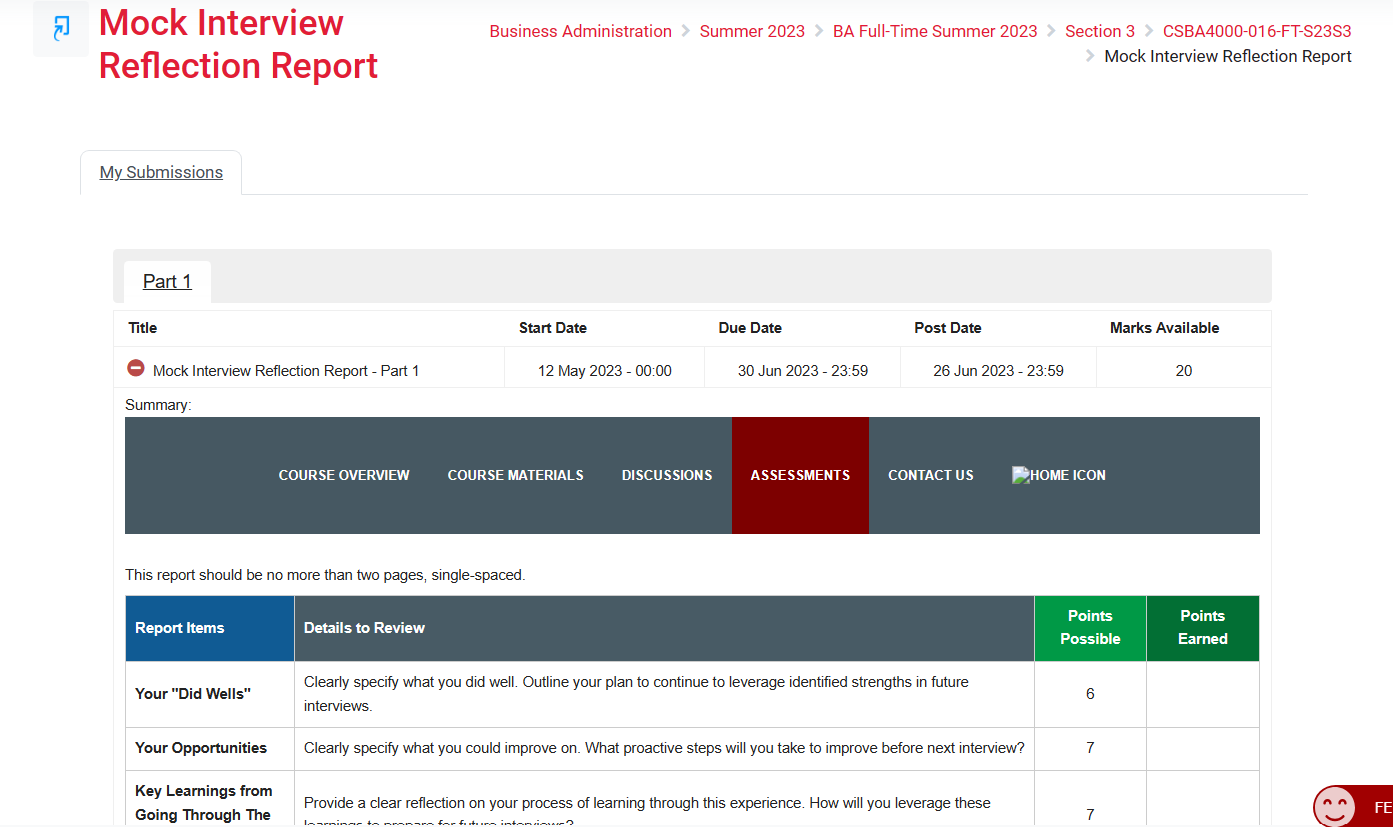
Task: Click the due date 30 Jun 2023 - 23:59
Action: (x=803, y=371)
